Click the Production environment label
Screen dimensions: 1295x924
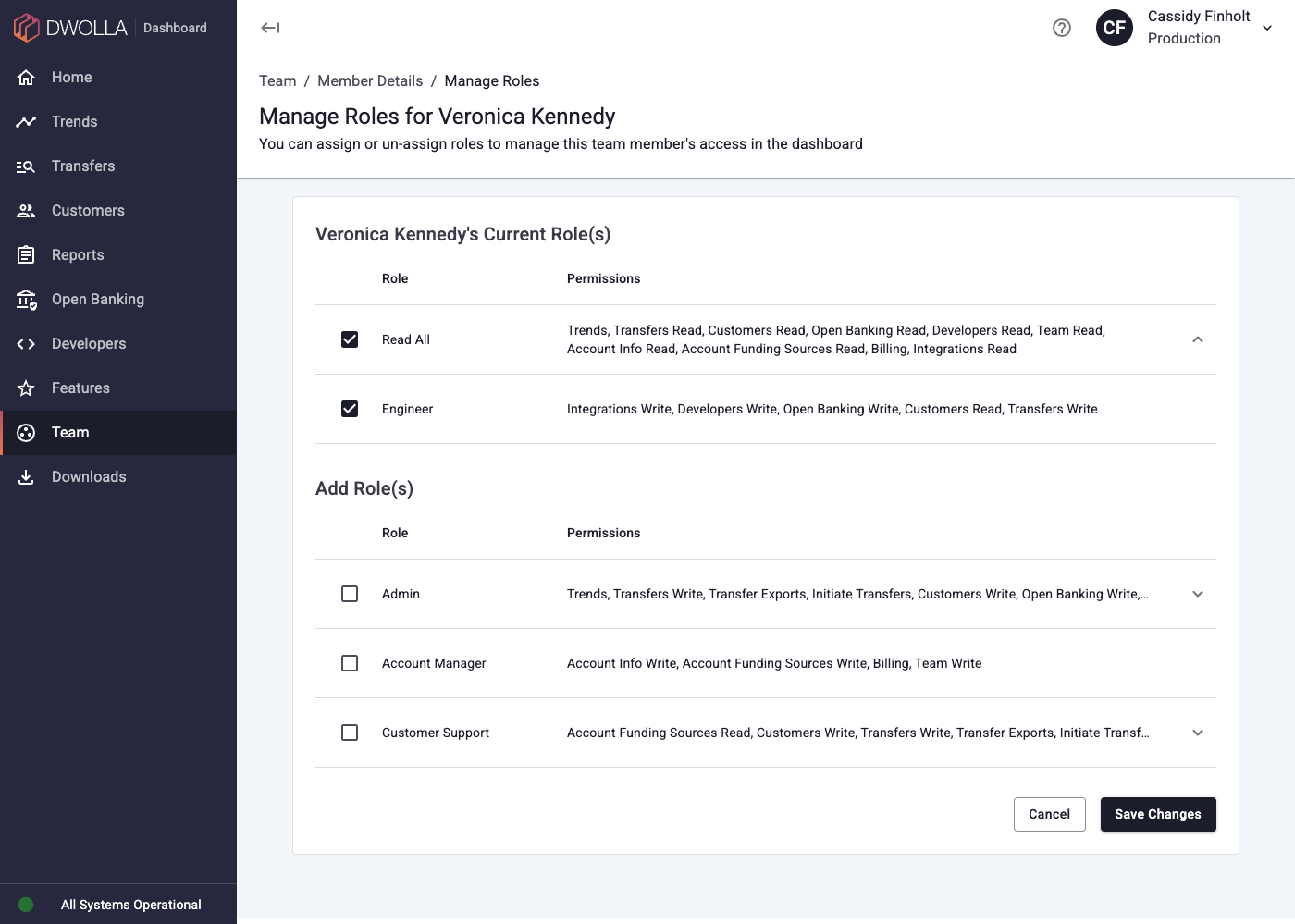pyautogui.click(x=1184, y=39)
